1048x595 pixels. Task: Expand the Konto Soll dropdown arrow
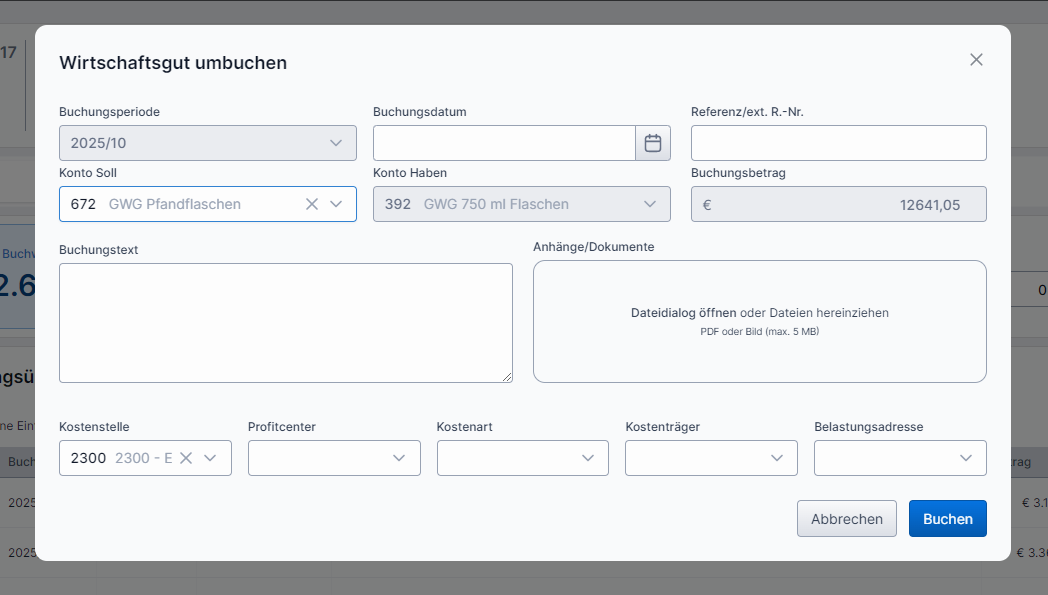(x=336, y=204)
